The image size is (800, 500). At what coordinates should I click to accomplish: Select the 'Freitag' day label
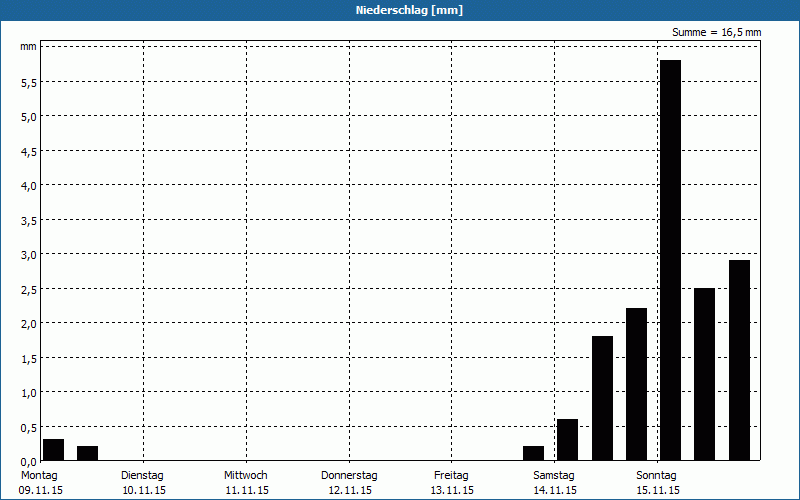pos(452,476)
